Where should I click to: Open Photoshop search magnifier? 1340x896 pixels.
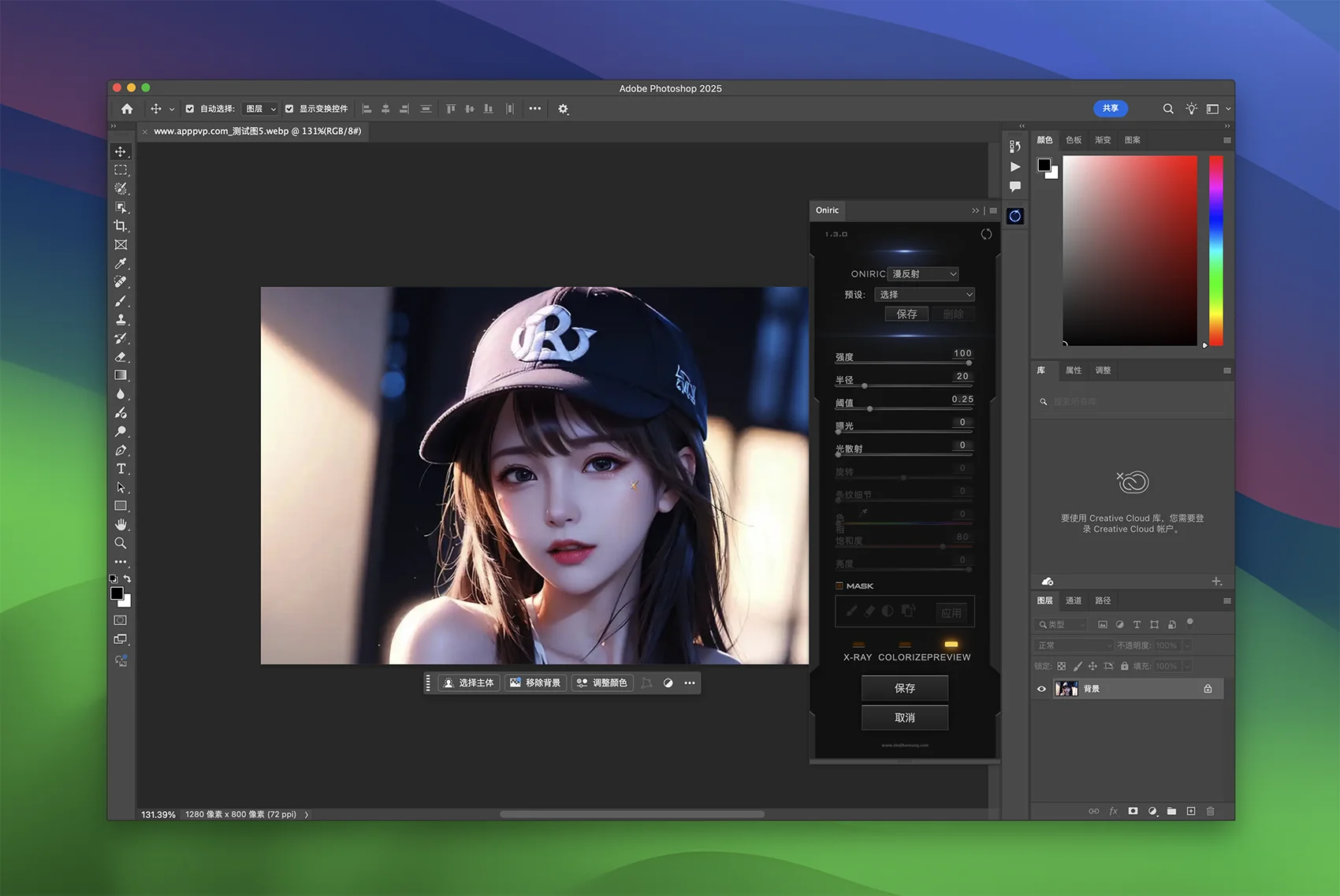1168,109
